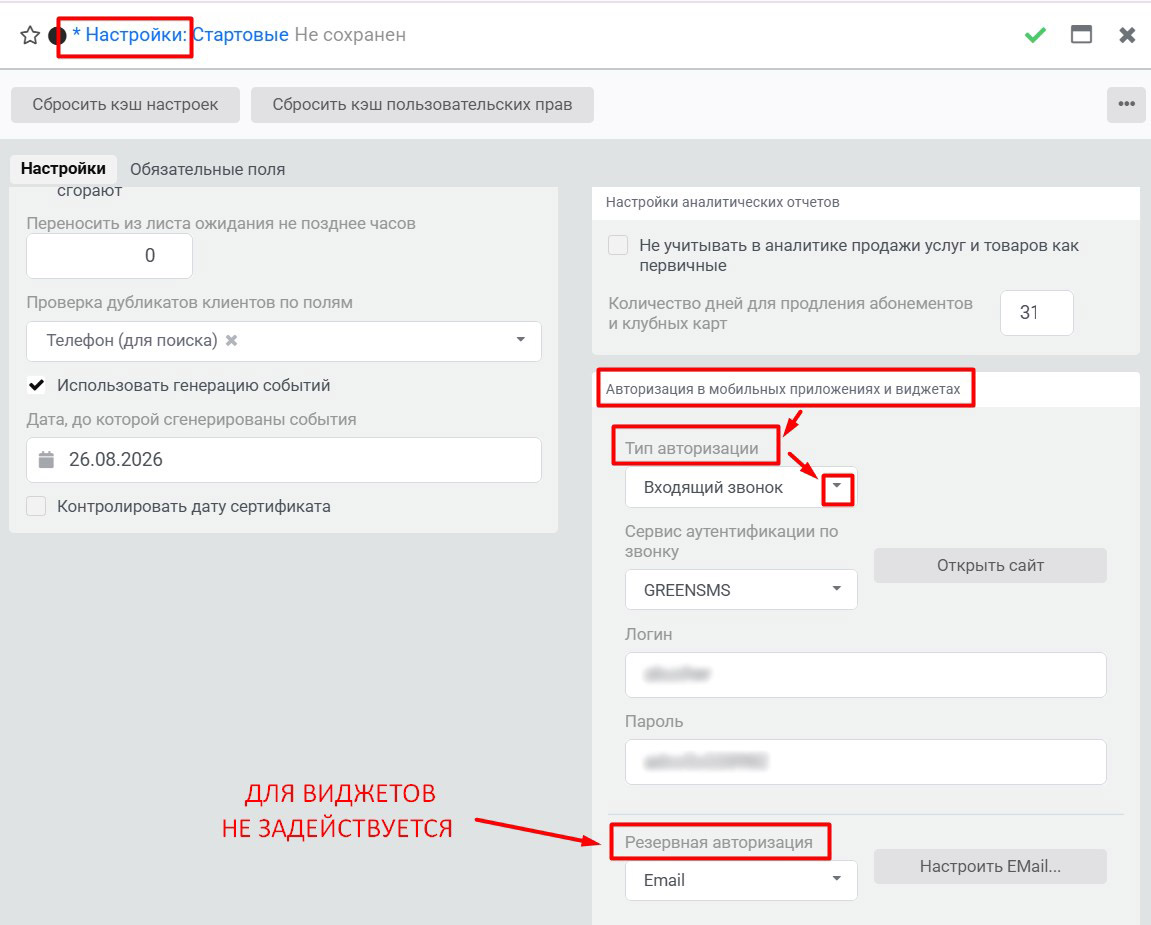
Task: Enable 'Контролировать дату сертификата' checkbox
Action: [36, 507]
